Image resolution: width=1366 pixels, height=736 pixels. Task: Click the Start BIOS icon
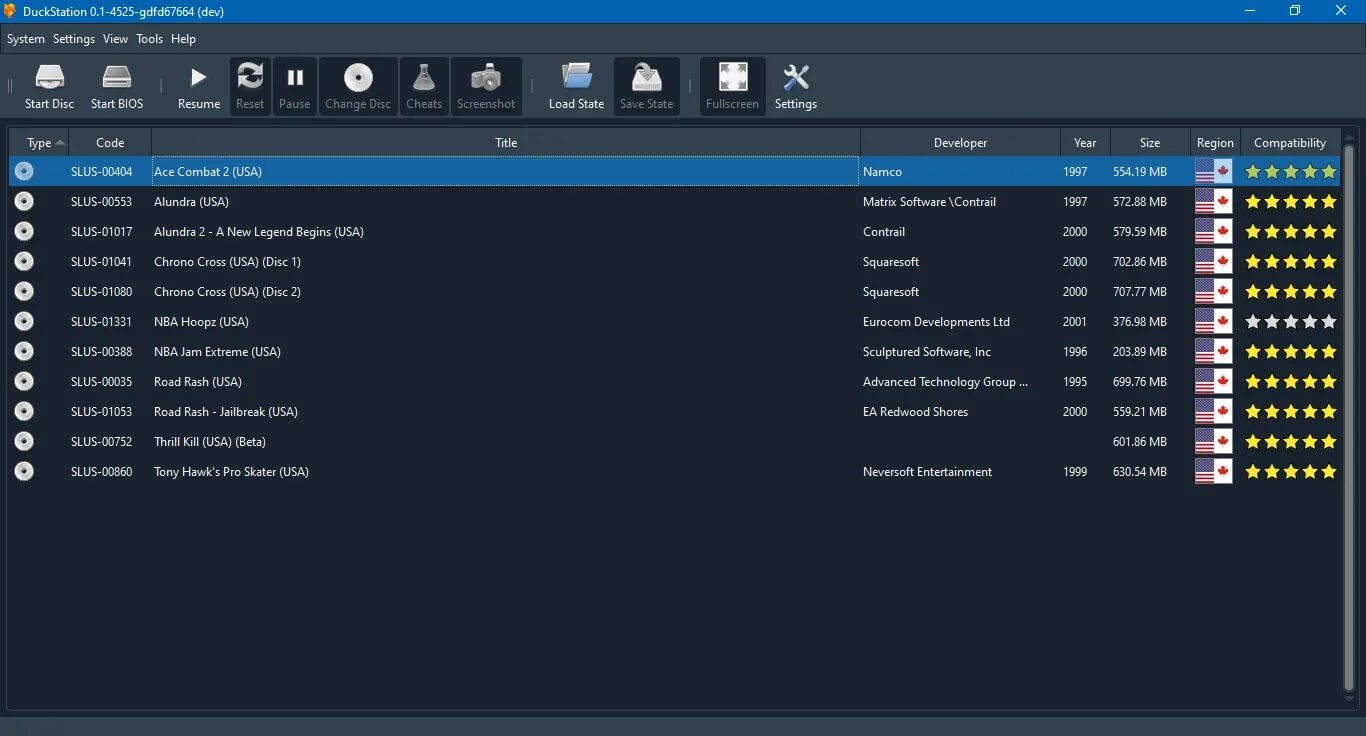point(116,86)
